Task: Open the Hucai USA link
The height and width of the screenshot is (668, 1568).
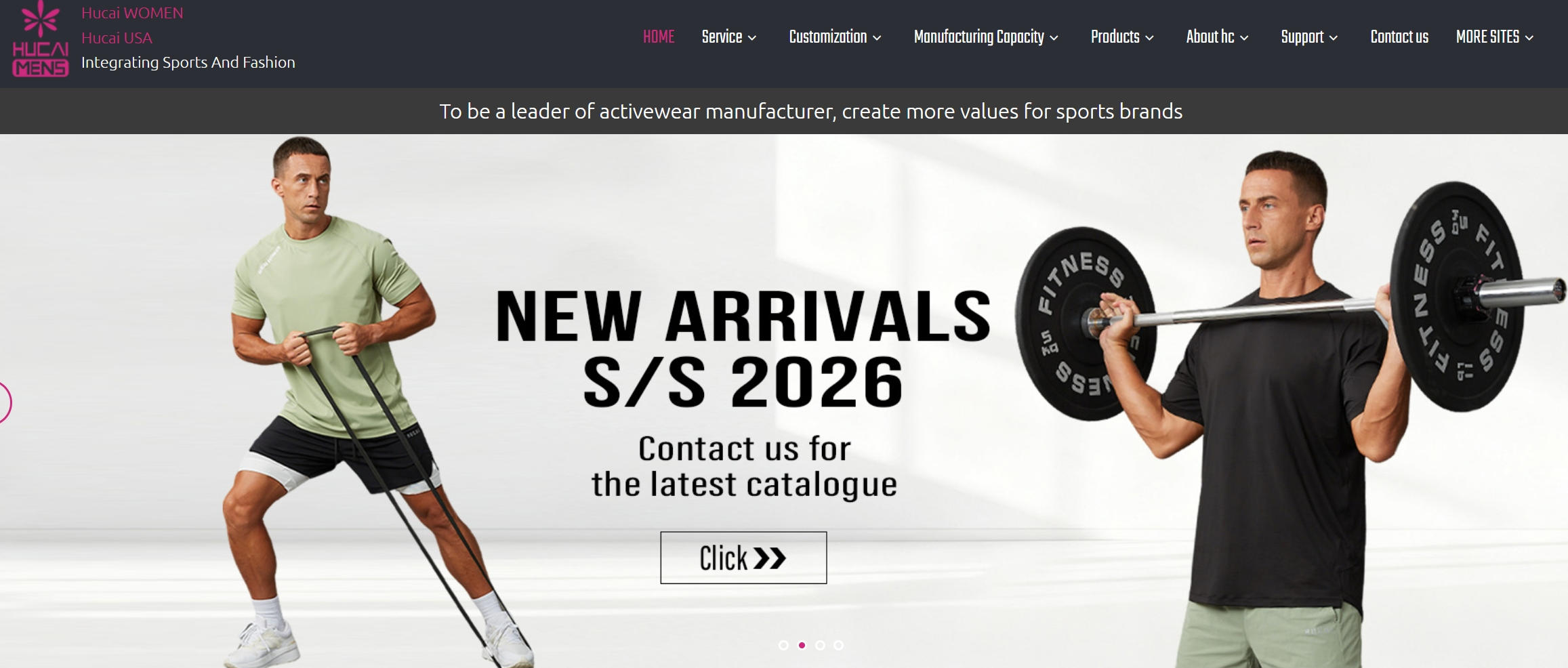Action: 117,38
